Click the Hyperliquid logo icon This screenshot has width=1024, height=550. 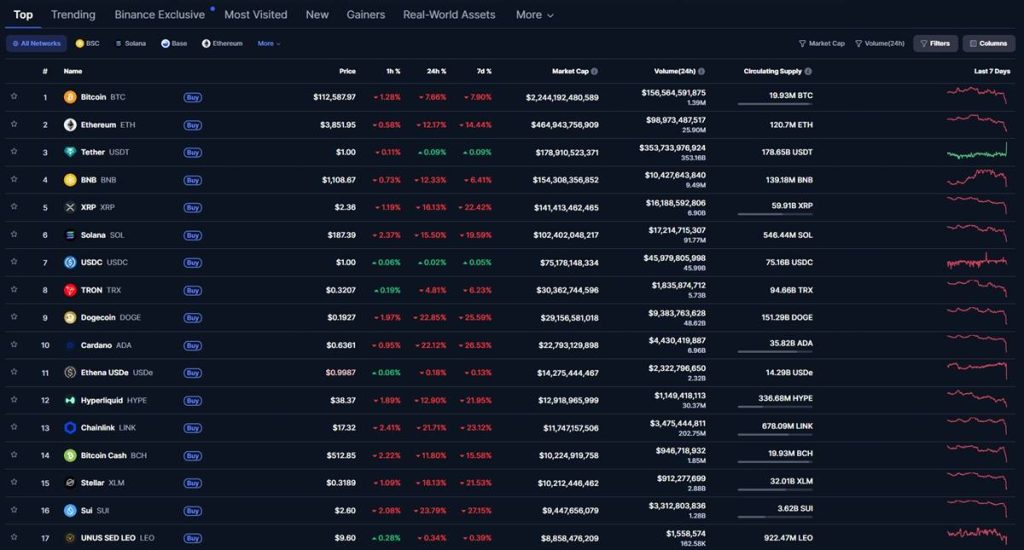pos(70,400)
